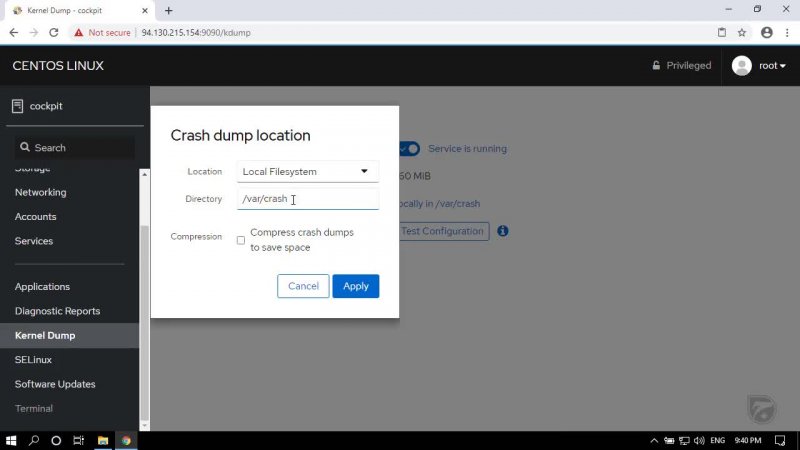
Task: Open the Chrome profile avatar icon
Action: pyautogui.click(x=766, y=32)
